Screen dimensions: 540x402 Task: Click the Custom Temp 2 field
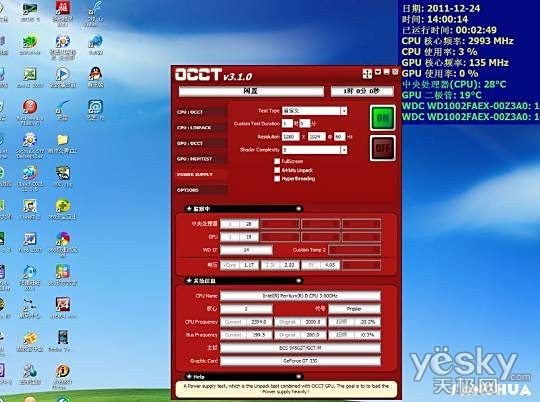(354, 250)
